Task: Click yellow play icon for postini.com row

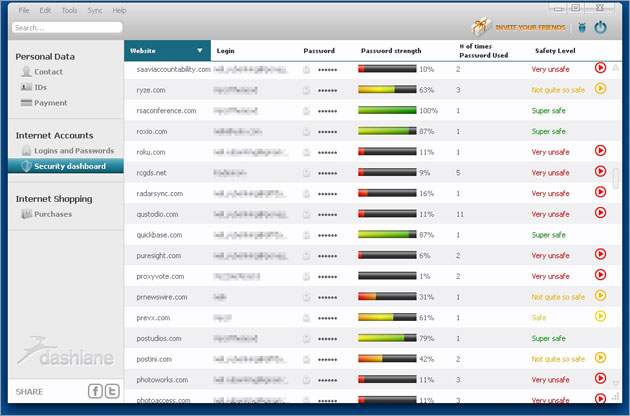Action: pos(600,358)
